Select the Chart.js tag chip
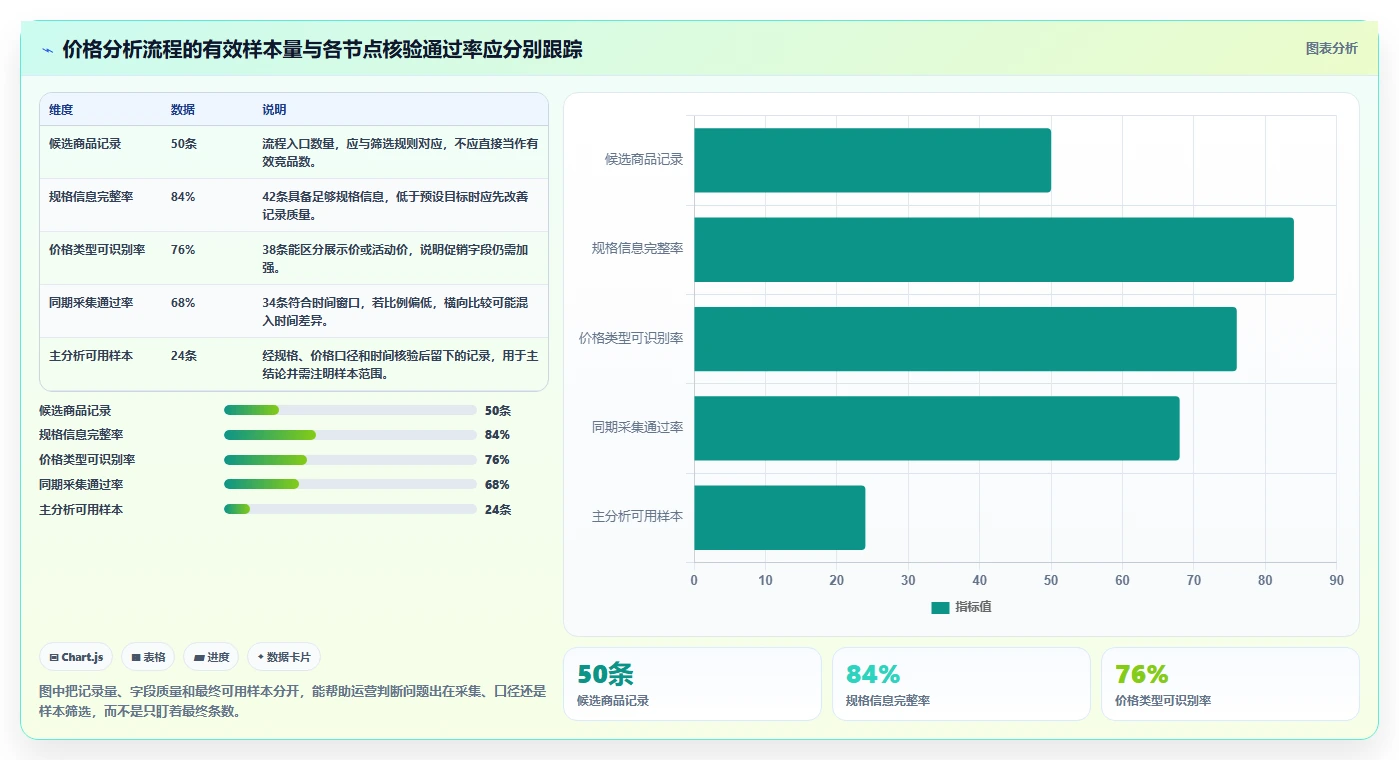The height and width of the screenshot is (760, 1399). [x=76, y=657]
